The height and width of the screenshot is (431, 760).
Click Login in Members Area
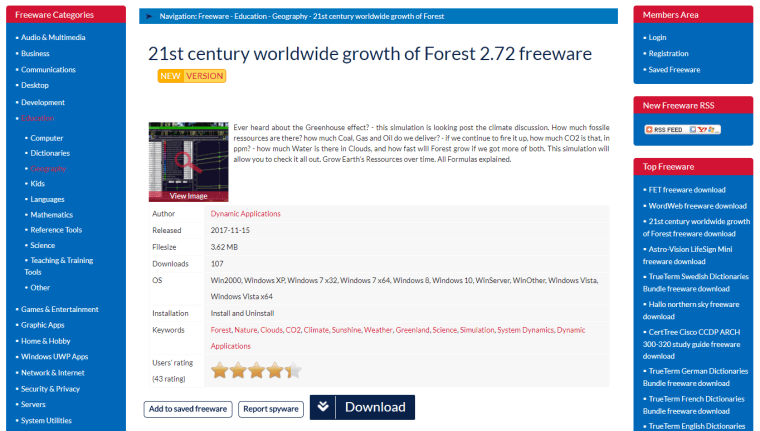point(657,37)
